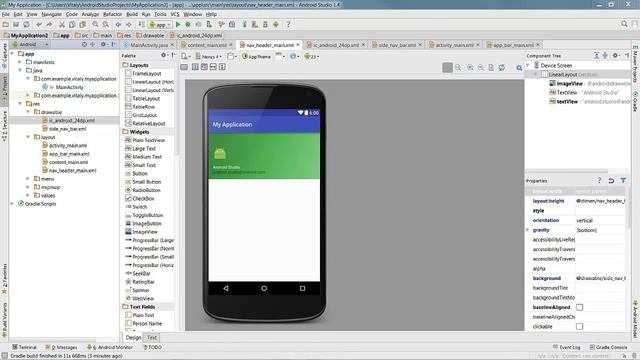The image size is (640, 360).
Task: Open the Event Log
Action: [567, 347]
